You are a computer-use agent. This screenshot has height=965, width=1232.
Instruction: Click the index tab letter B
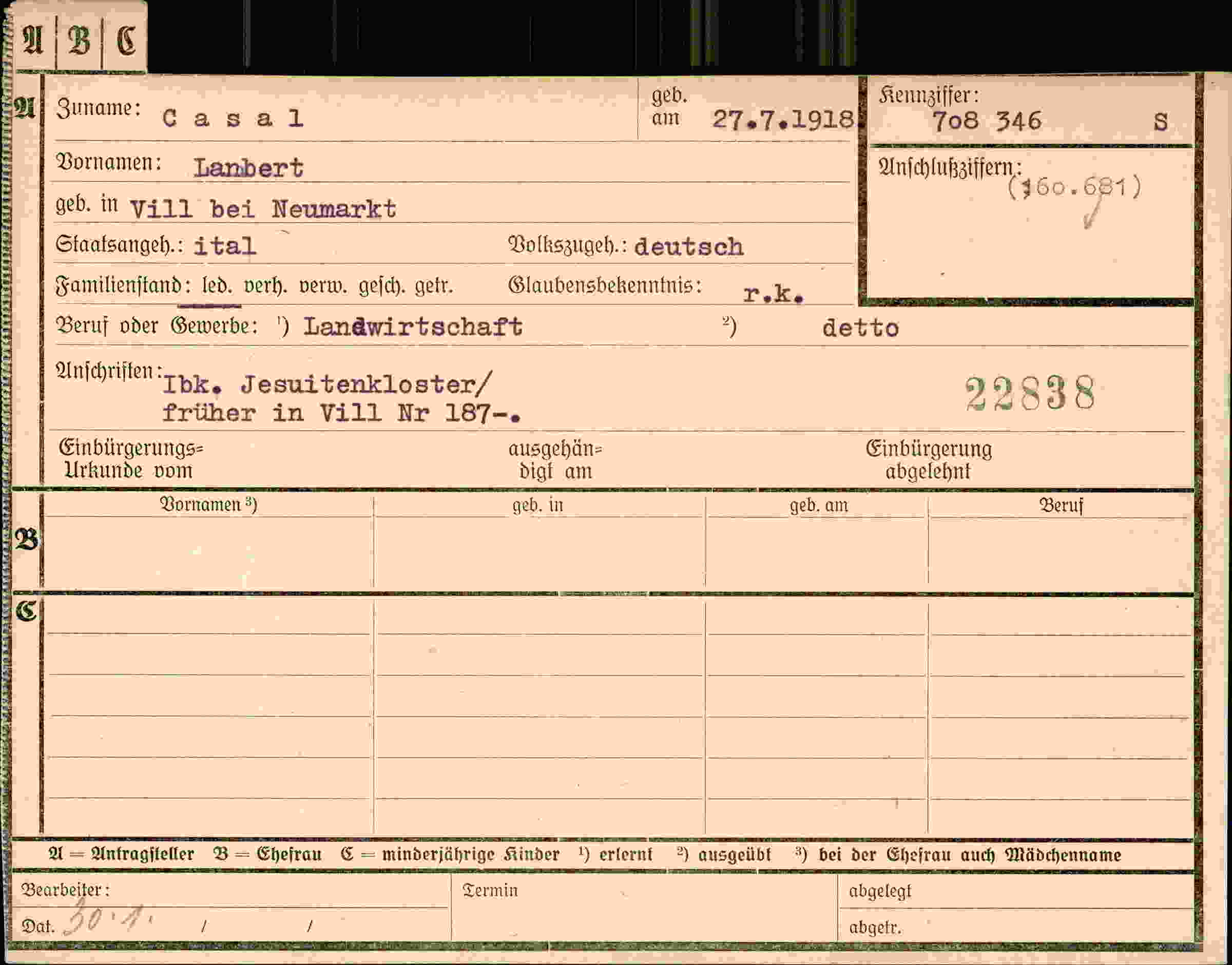(x=79, y=41)
